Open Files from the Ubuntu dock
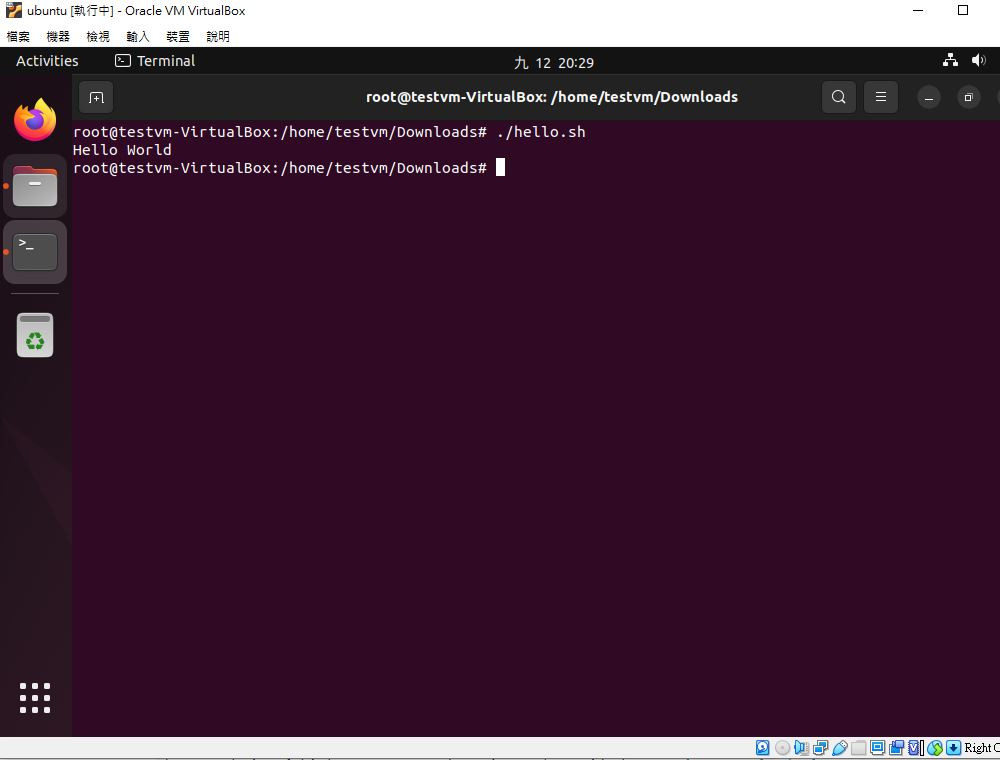1000x760 pixels. (35, 186)
